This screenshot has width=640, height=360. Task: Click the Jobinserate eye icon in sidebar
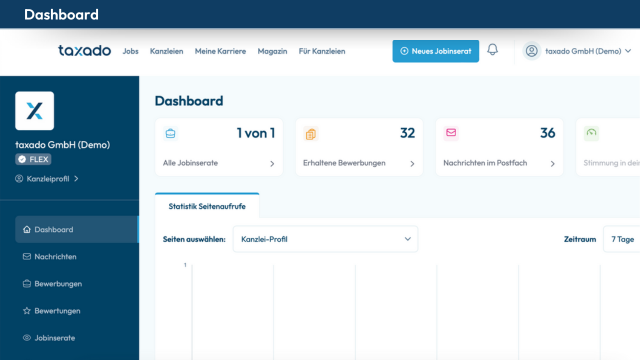27,338
